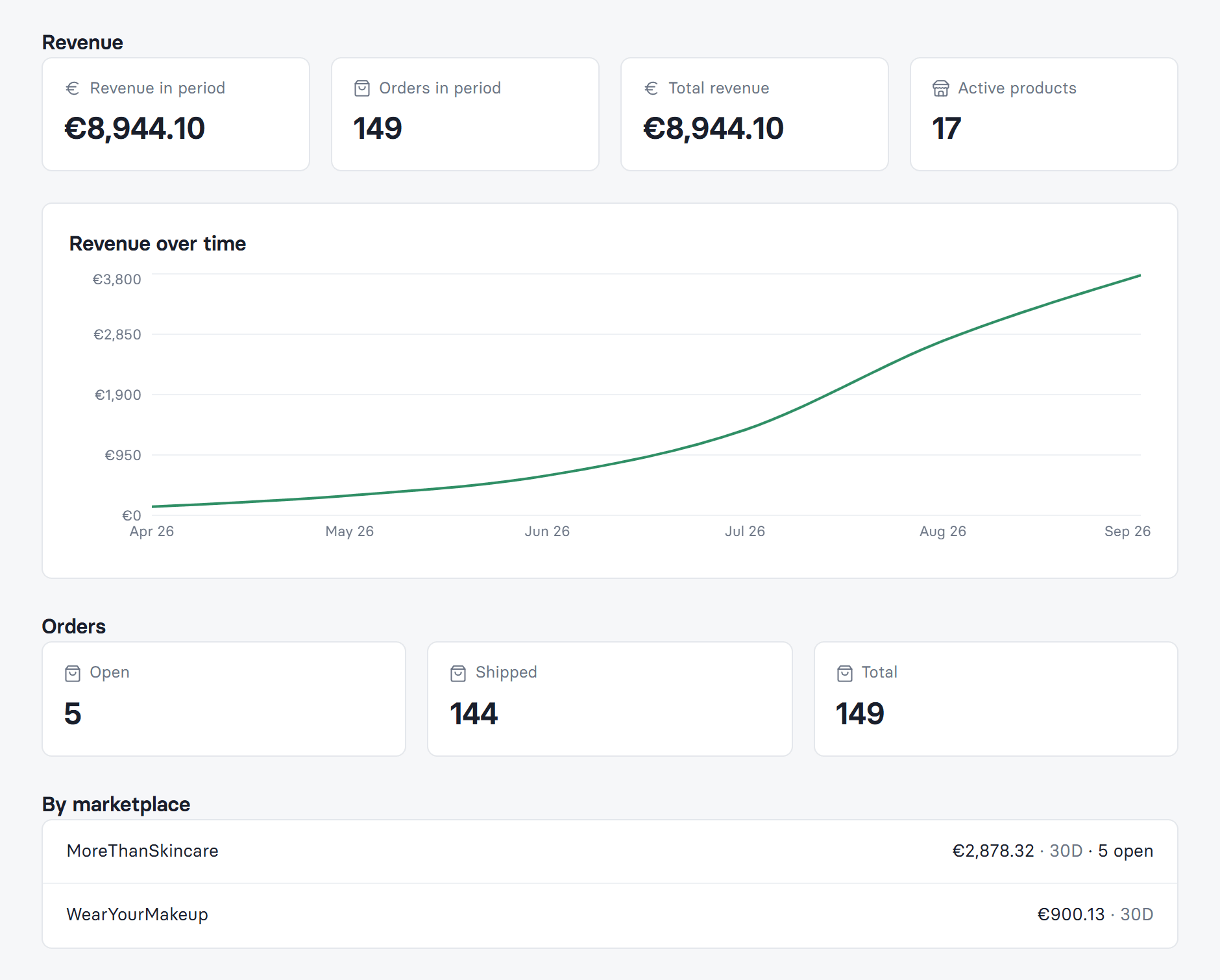This screenshot has height=980, width=1220.
Task: Click the euro icon beside Total revenue
Action: (652, 88)
